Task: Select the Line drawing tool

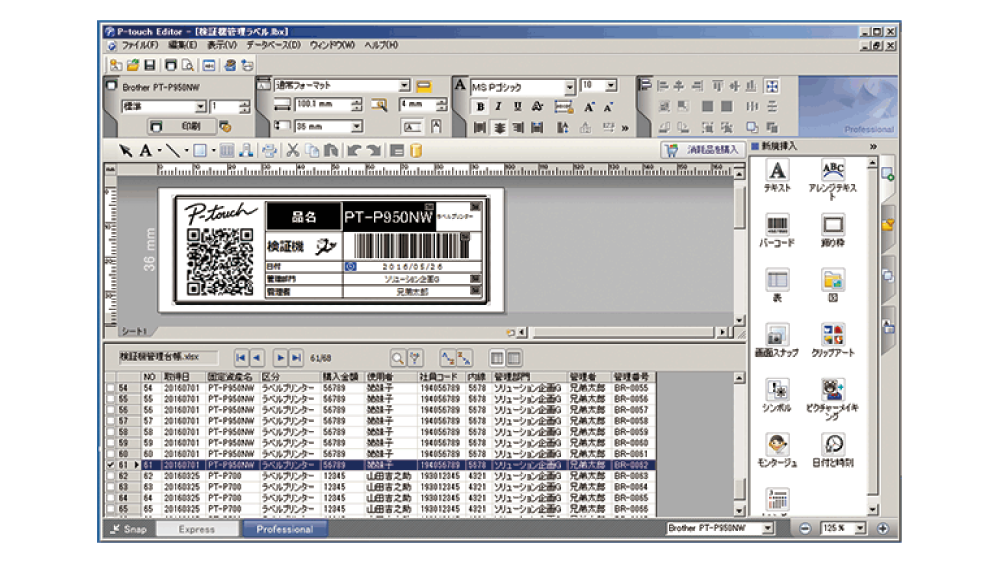Action: 173,150
